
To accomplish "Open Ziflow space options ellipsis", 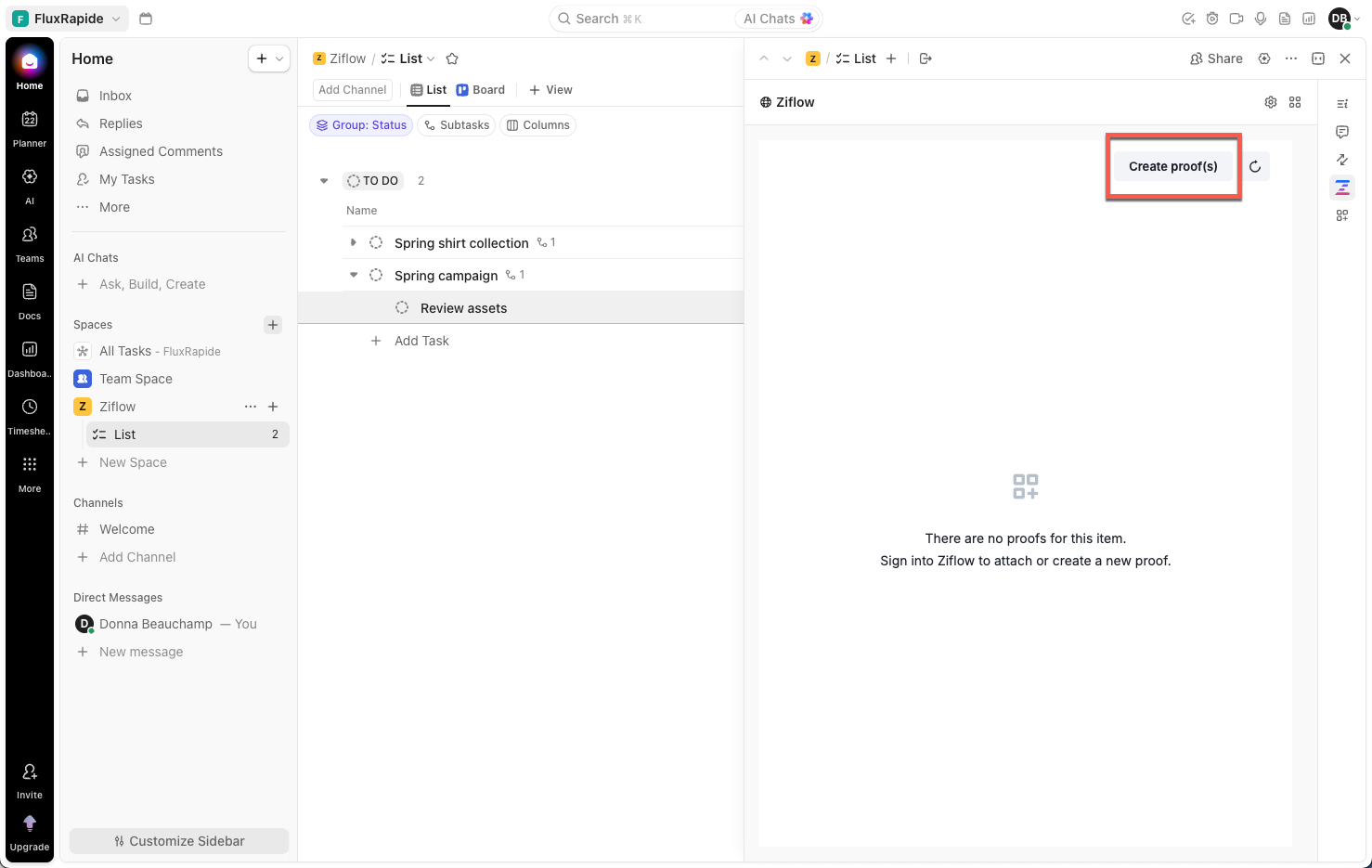I will click(251, 407).
